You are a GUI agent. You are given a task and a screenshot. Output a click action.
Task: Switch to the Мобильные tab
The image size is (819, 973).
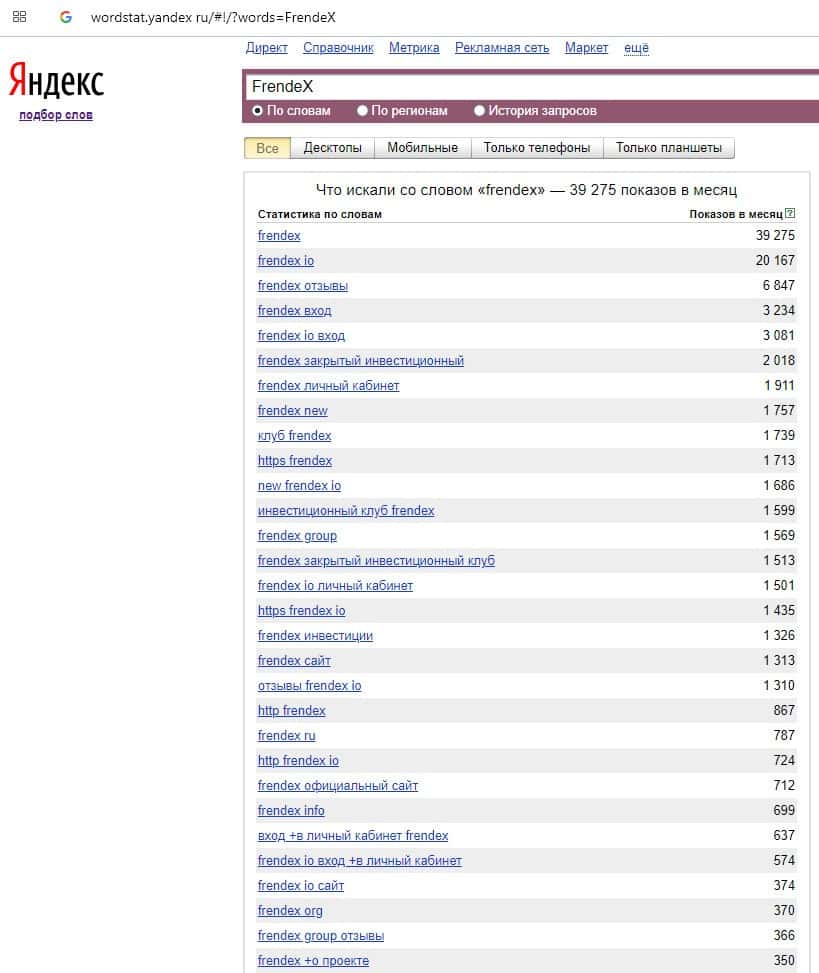(423, 148)
